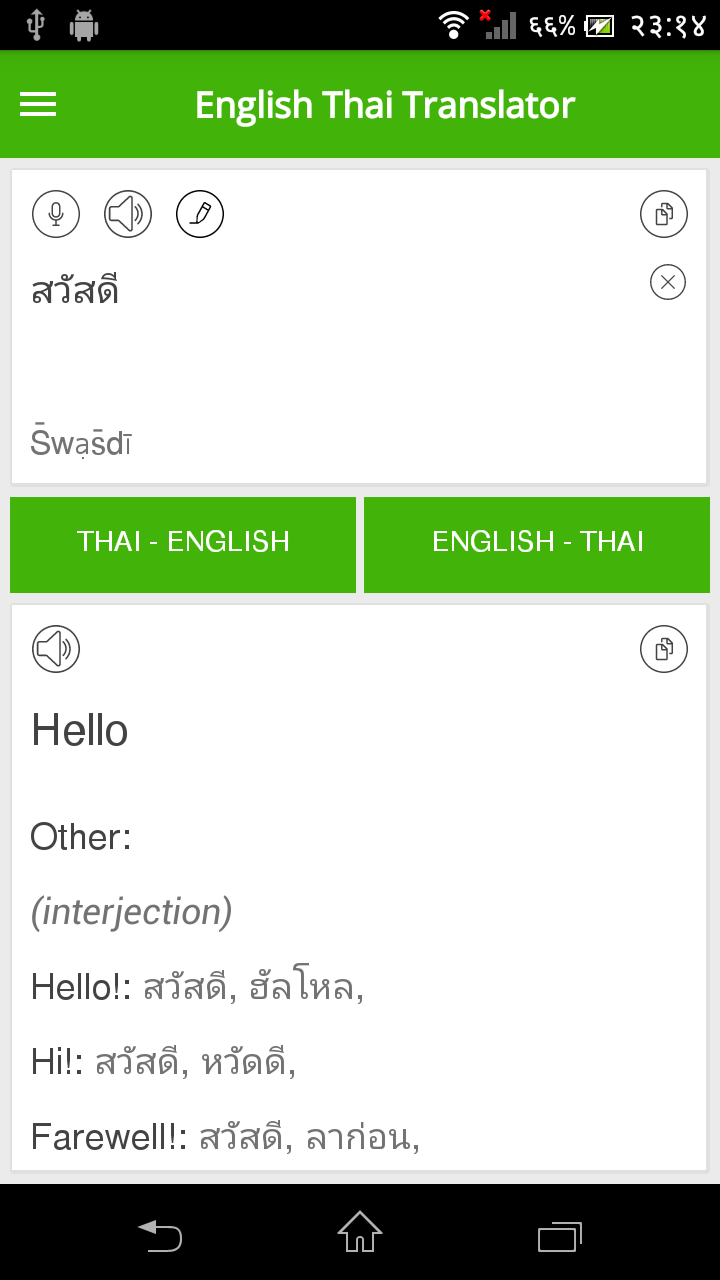Copy the translation result text
The width and height of the screenshot is (720, 1280).
(663, 648)
